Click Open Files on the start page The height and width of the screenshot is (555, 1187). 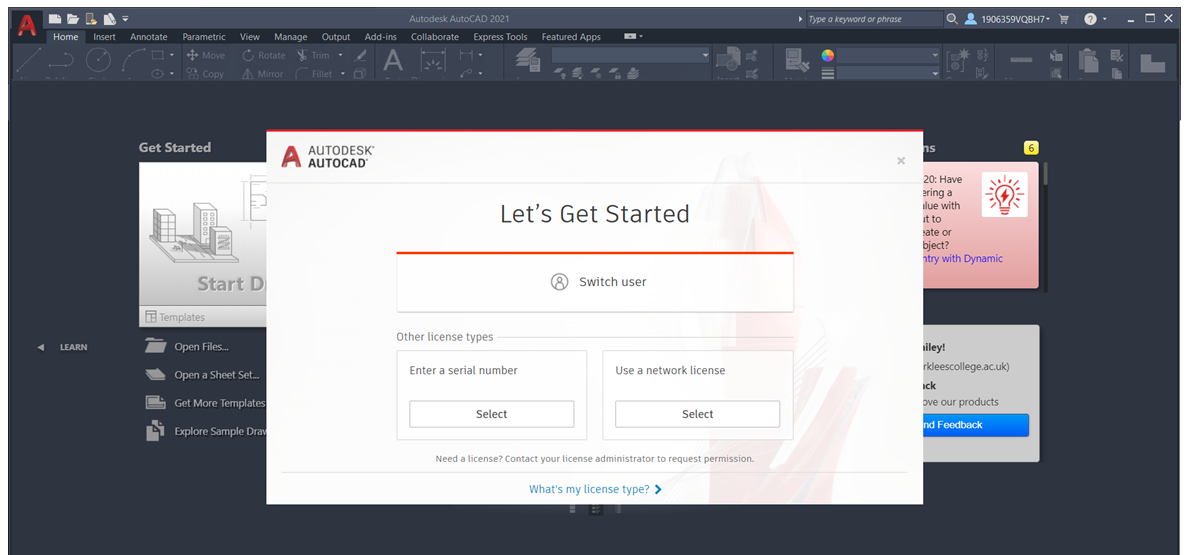click(x=188, y=347)
